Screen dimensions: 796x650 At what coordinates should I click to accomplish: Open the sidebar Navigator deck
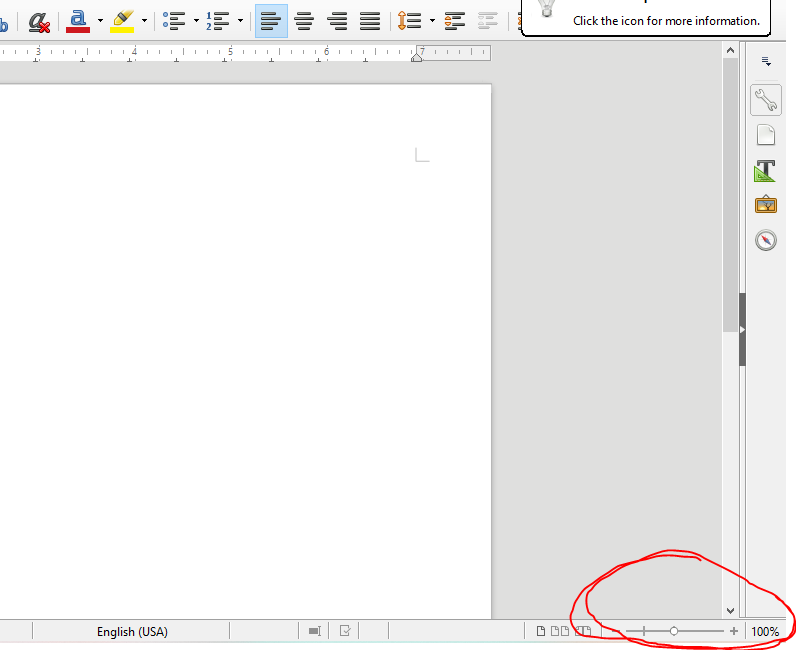(766, 240)
